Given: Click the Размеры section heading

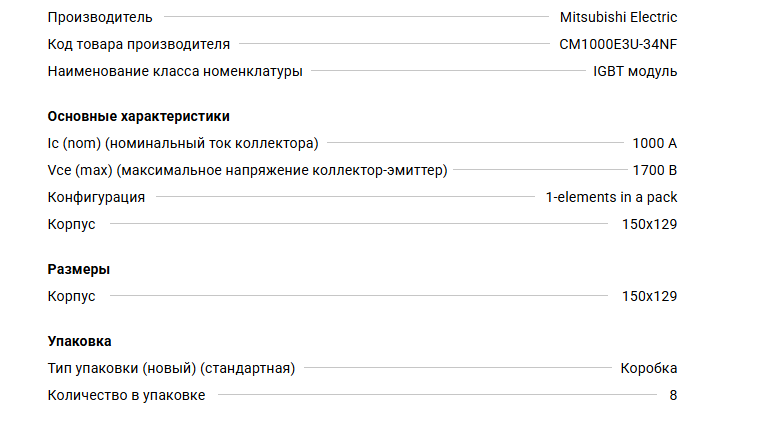Looking at the screenshot, I should click(x=79, y=269).
